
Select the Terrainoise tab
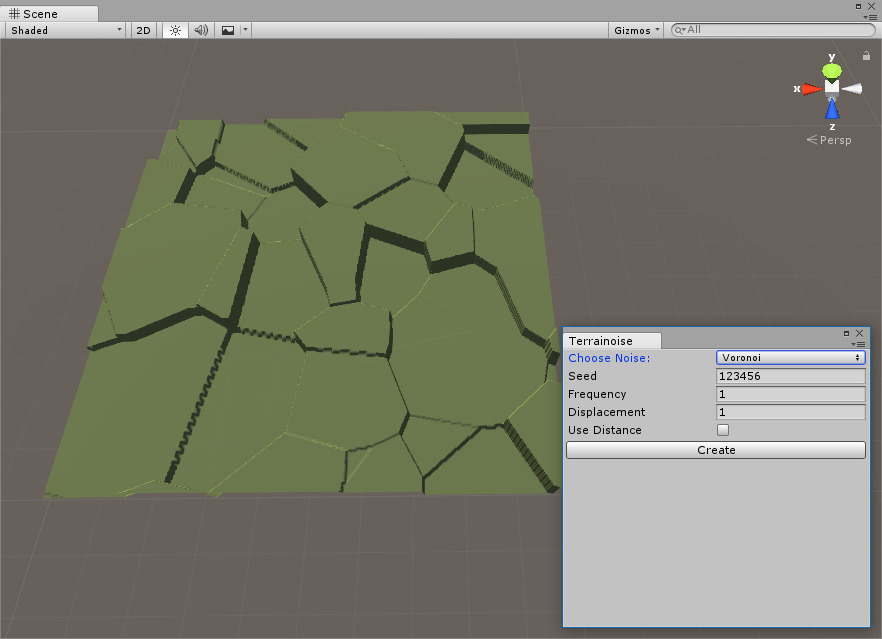click(x=611, y=341)
